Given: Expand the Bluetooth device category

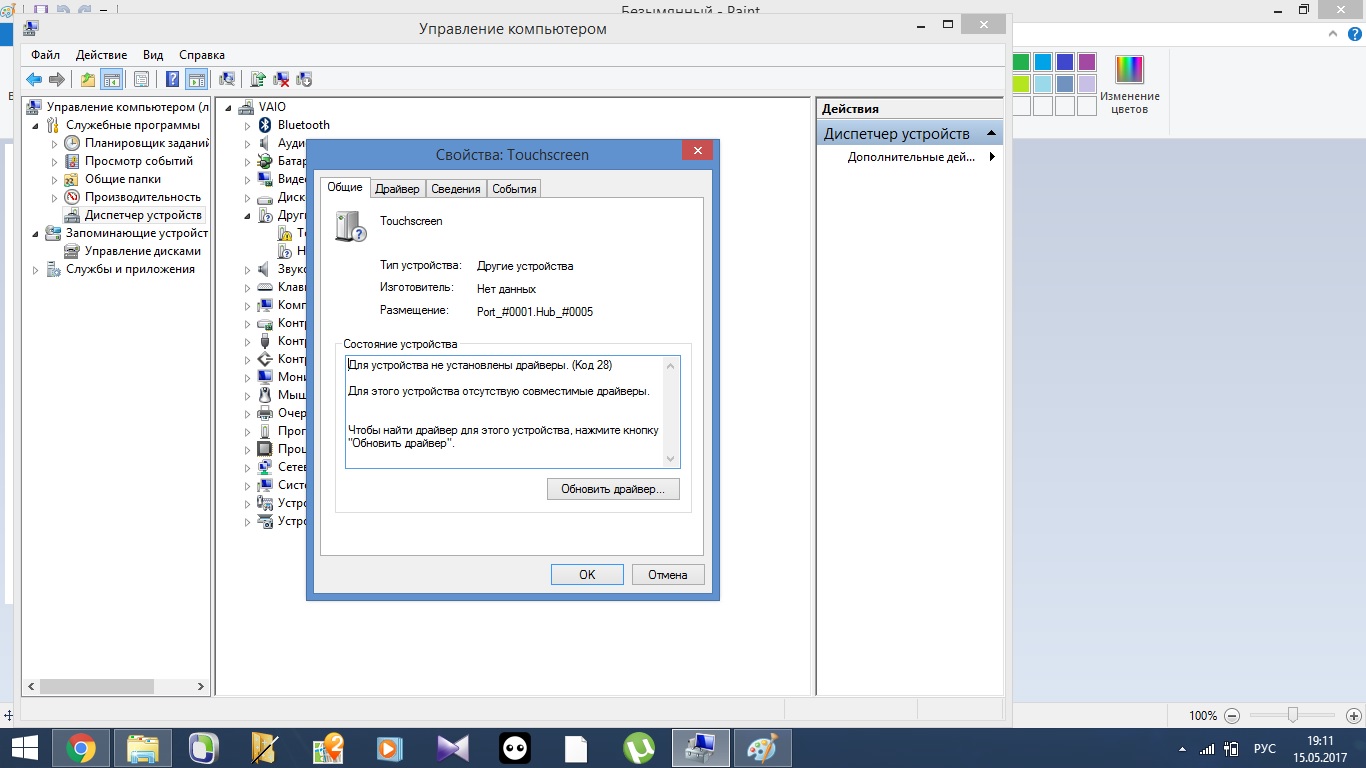Looking at the screenshot, I should pos(248,126).
